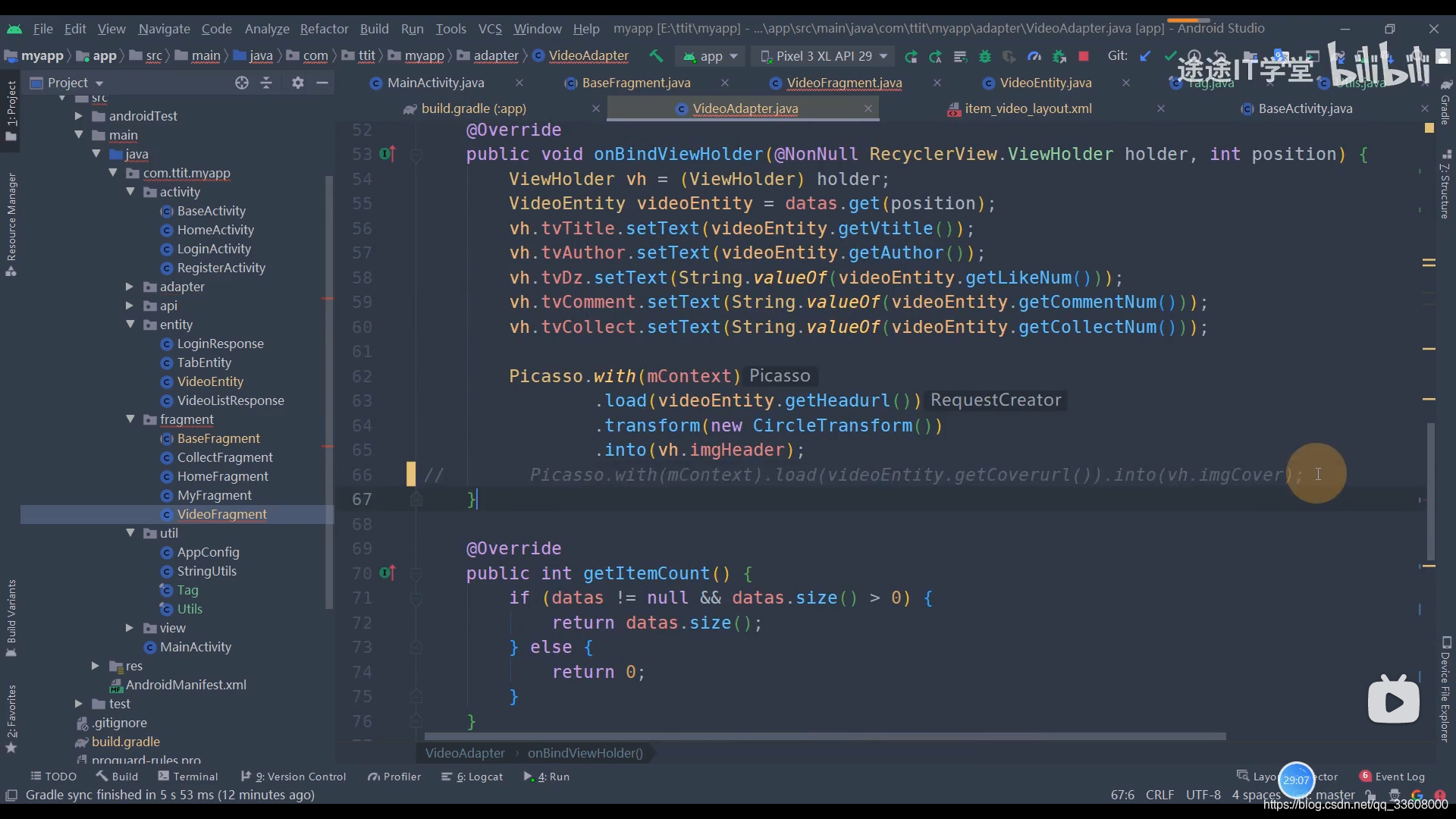Image resolution: width=1456 pixels, height=819 pixels.
Task: Click Attach Debugger to Android Process icon
Action: tap(1059, 56)
